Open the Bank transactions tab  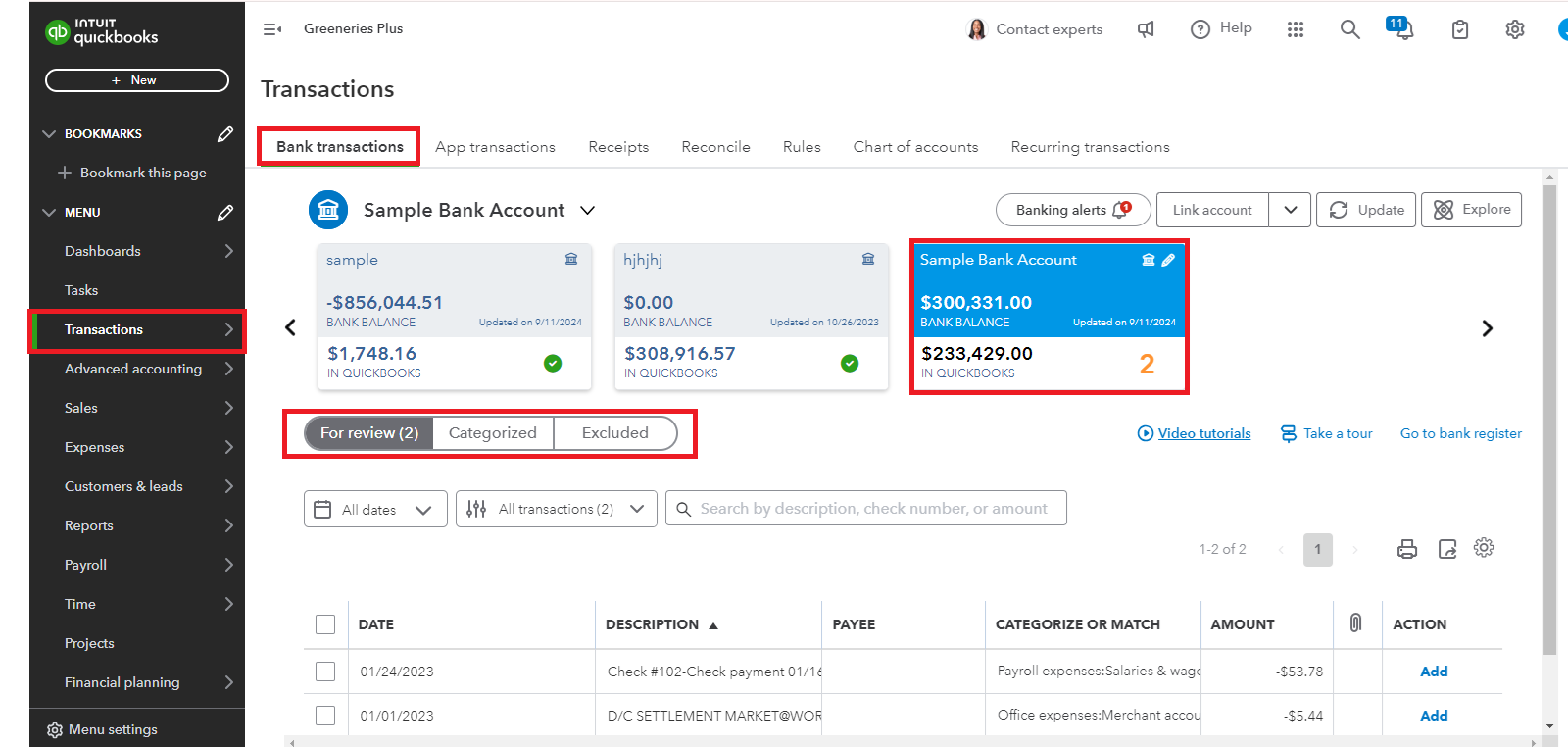(x=340, y=147)
